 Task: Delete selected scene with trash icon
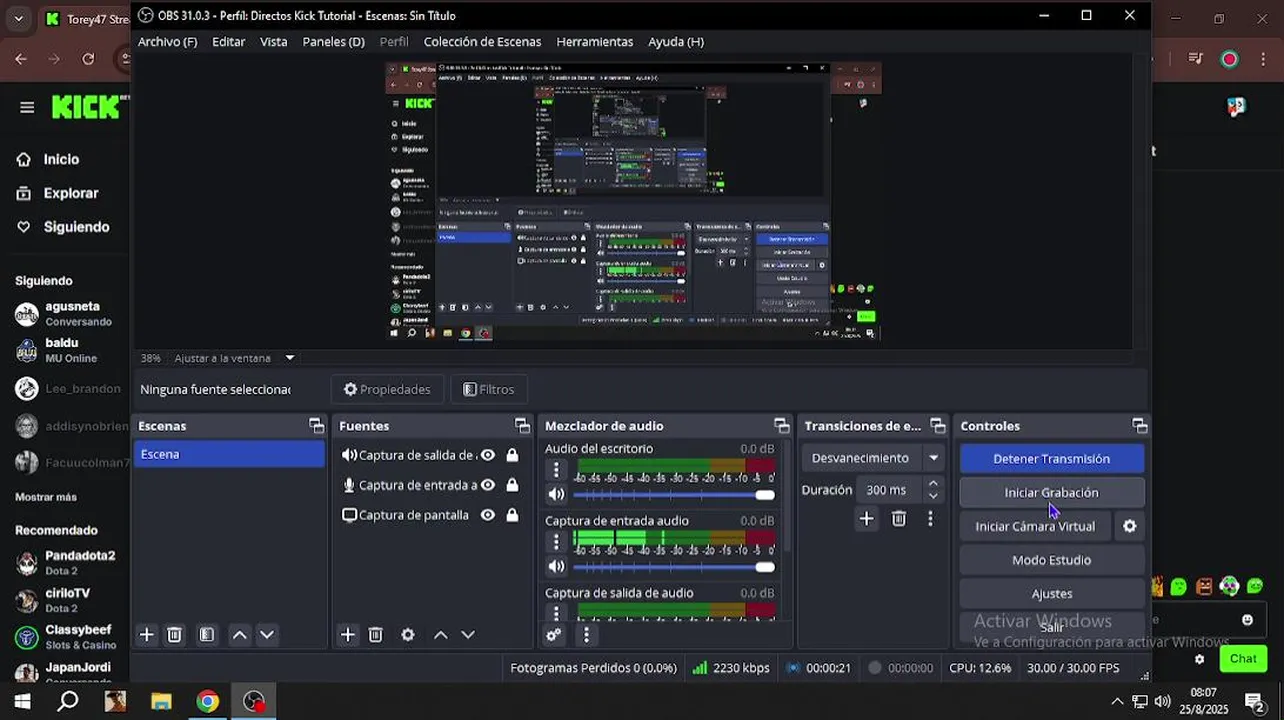coord(175,635)
